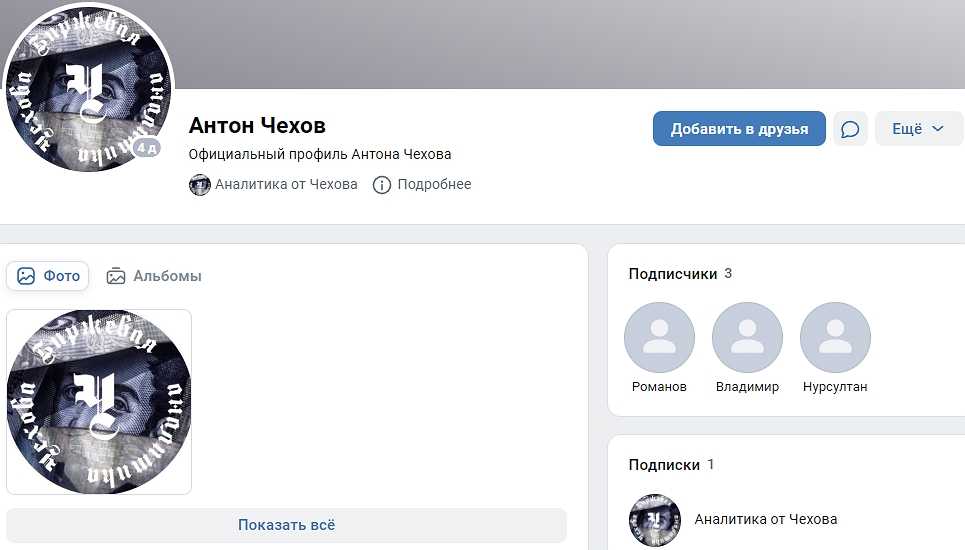Click the Показать всё button
This screenshot has width=965, height=550.
pos(286,525)
